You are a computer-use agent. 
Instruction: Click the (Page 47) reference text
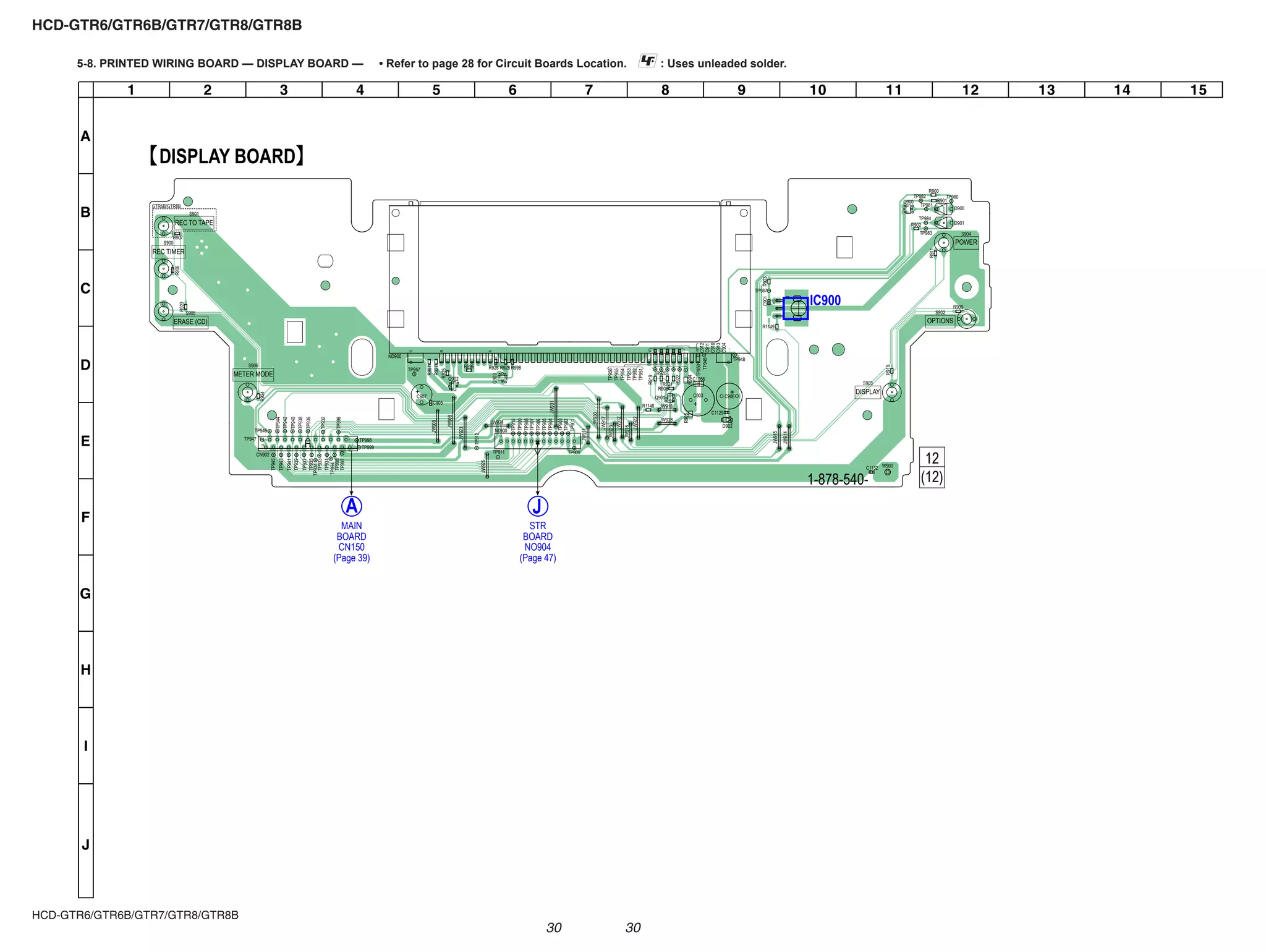point(537,558)
